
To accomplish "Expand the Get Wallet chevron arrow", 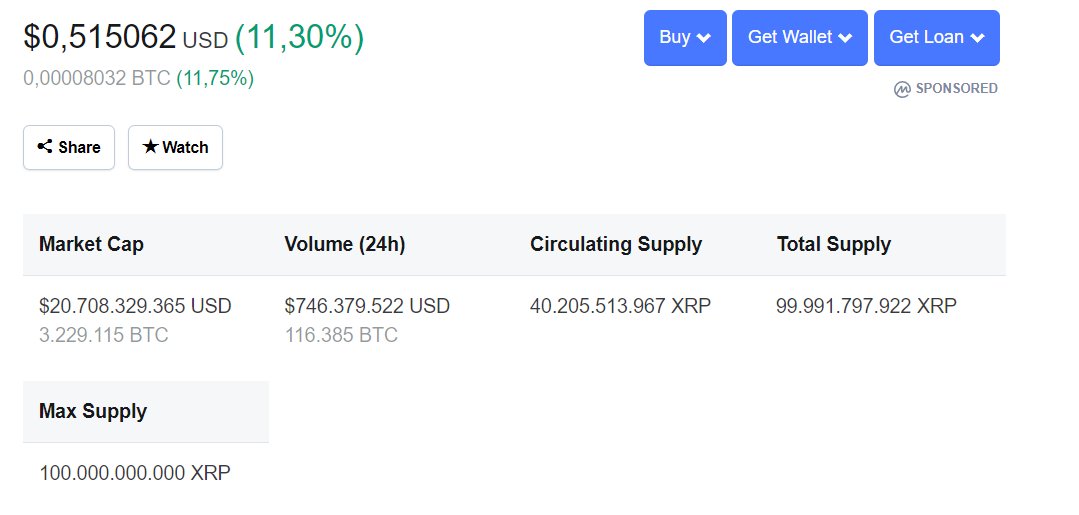I will pos(845,38).
